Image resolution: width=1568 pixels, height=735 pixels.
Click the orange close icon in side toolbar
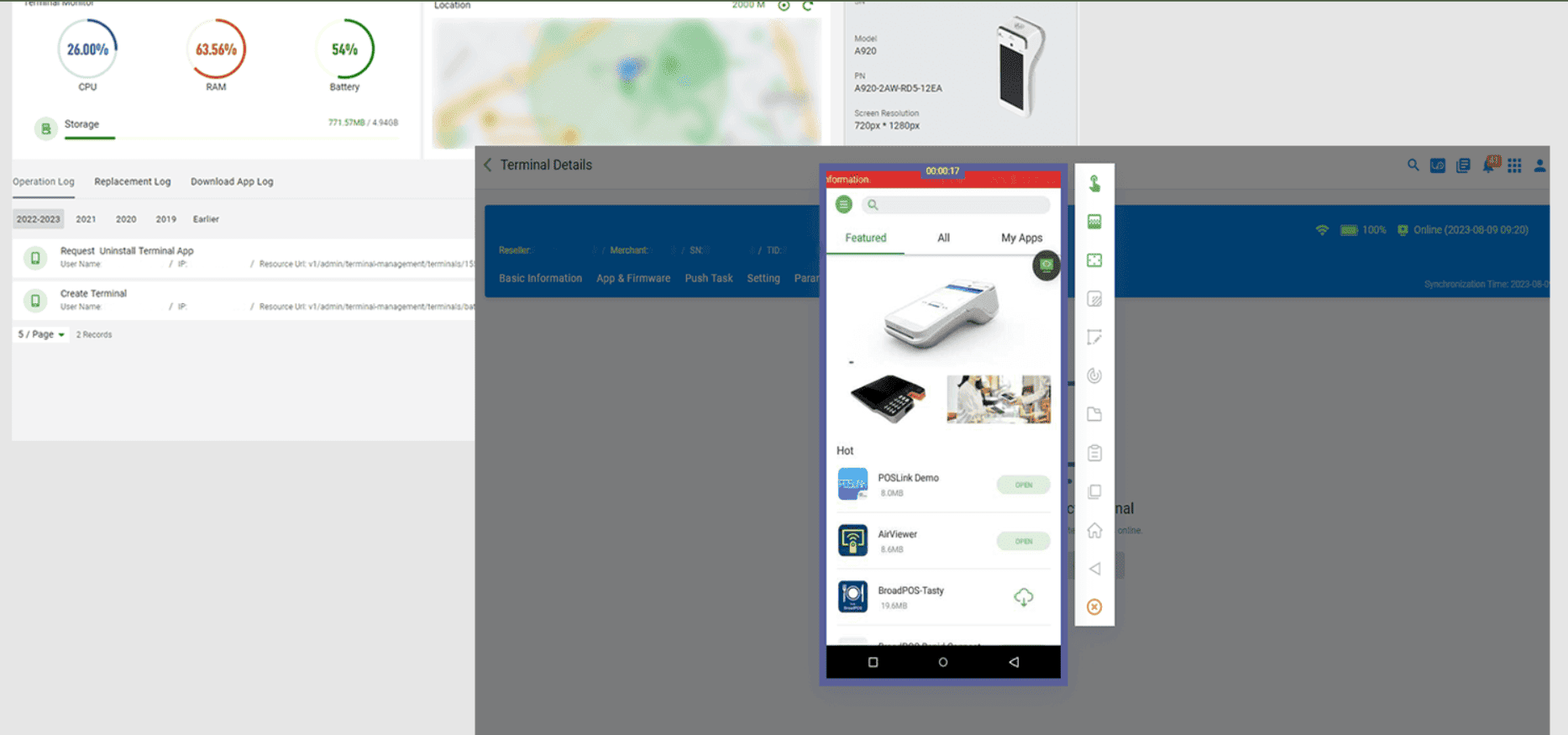click(x=1094, y=607)
